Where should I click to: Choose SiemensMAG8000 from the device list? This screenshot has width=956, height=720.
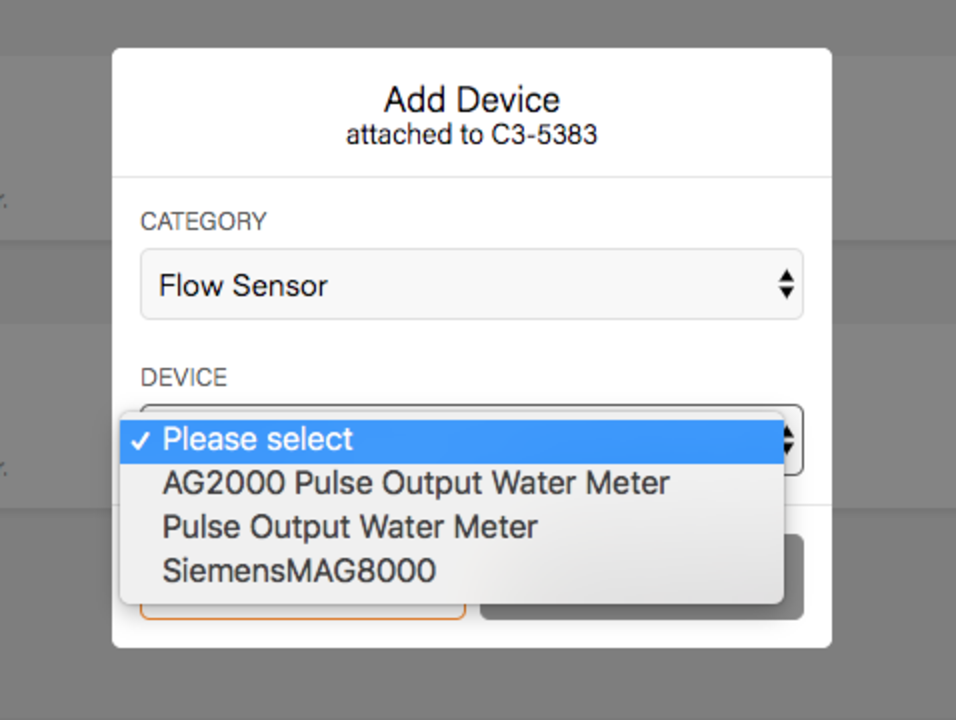[x=299, y=571]
